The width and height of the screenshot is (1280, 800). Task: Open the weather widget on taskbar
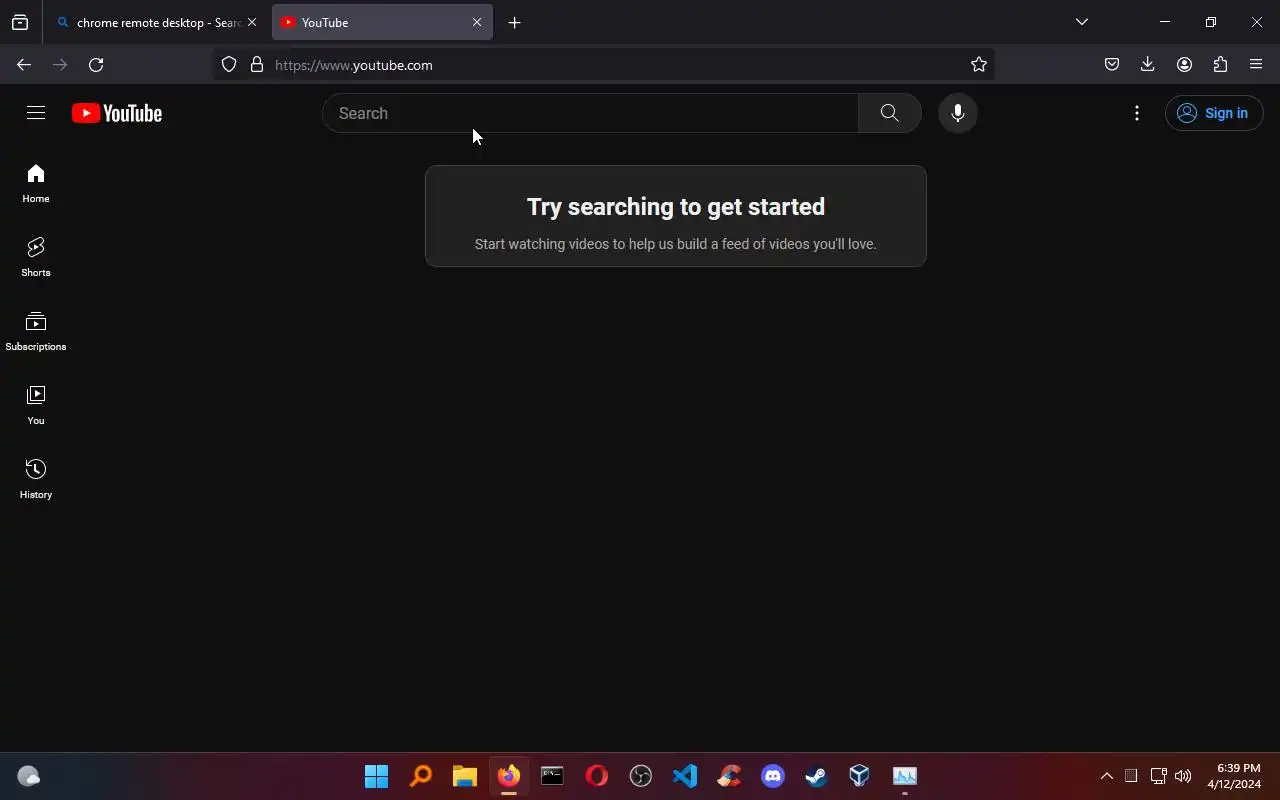click(29, 776)
